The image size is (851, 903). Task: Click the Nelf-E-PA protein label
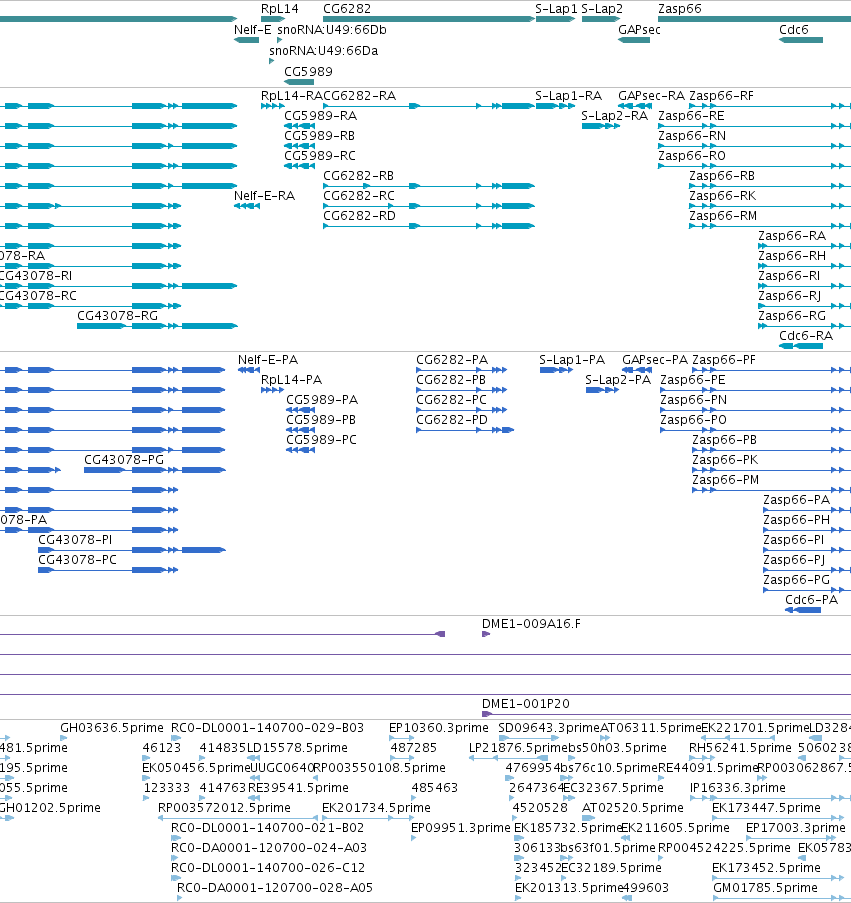[268, 360]
